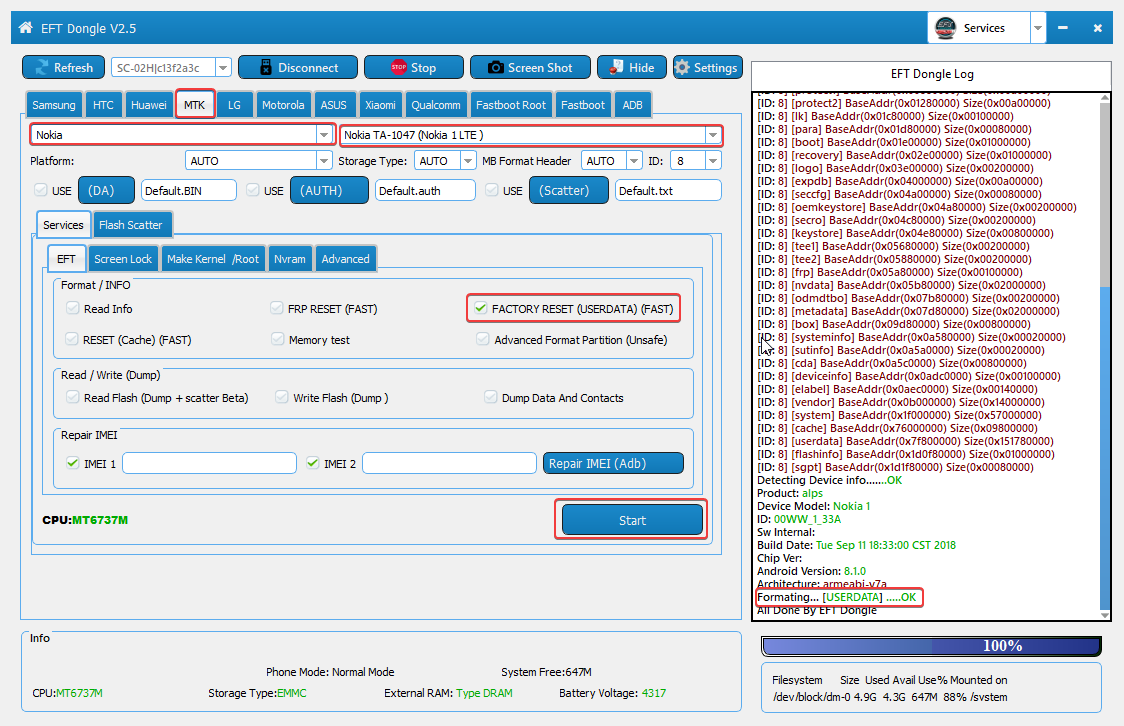
Task: Tick the Write Flash (Dump) checkbox
Action: 282,397
